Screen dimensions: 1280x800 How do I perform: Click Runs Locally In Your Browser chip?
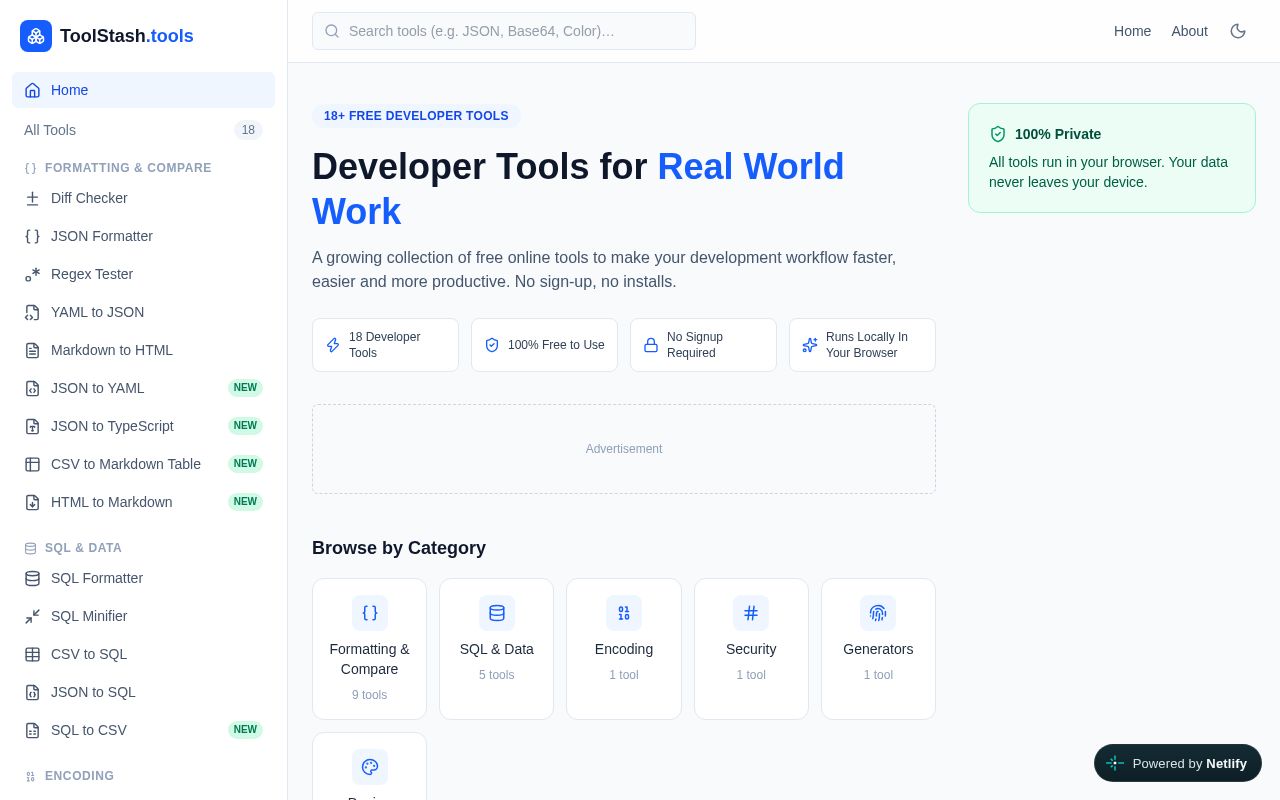(x=862, y=345)
